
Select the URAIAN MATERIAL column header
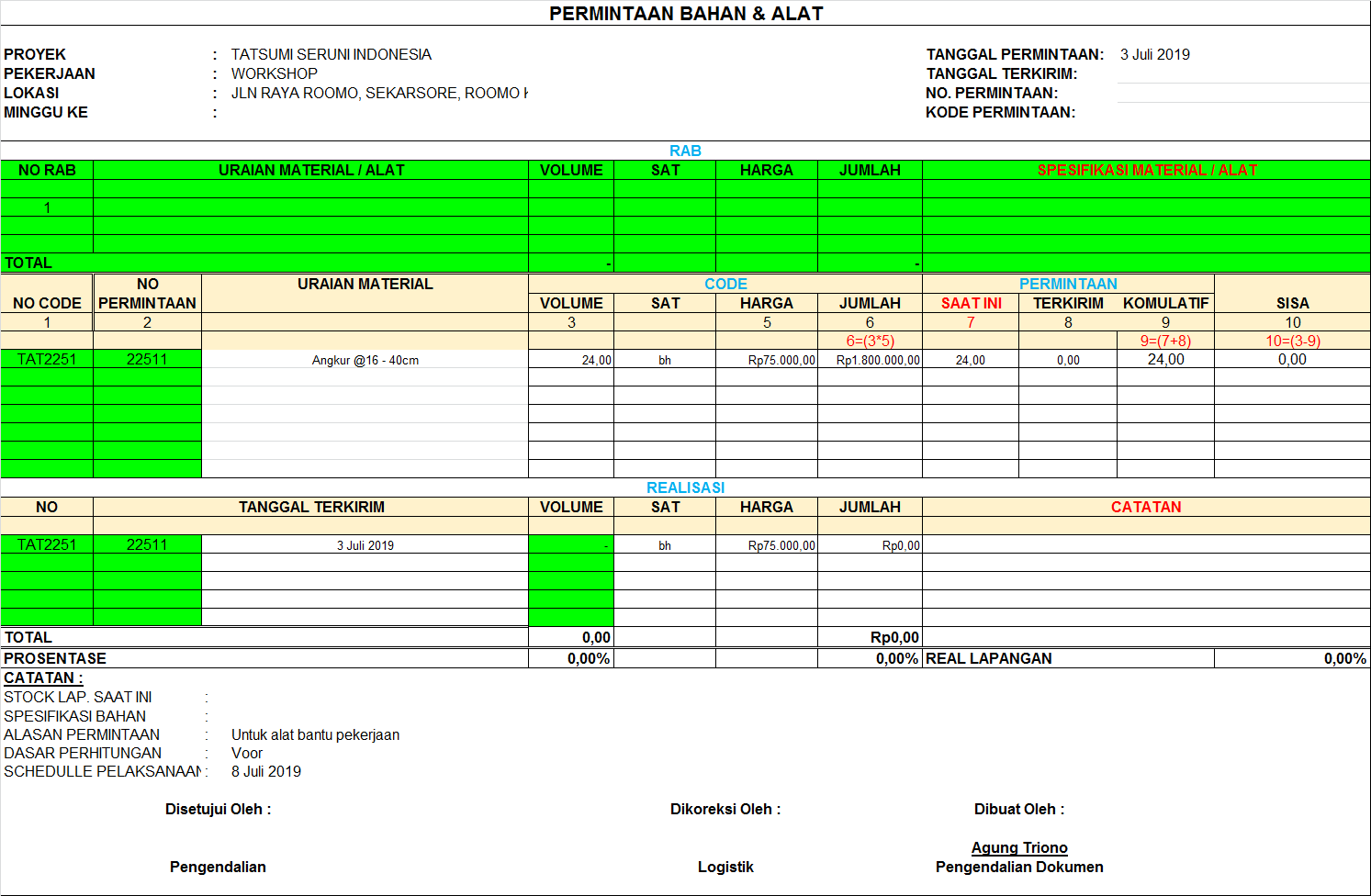[365, 284]
